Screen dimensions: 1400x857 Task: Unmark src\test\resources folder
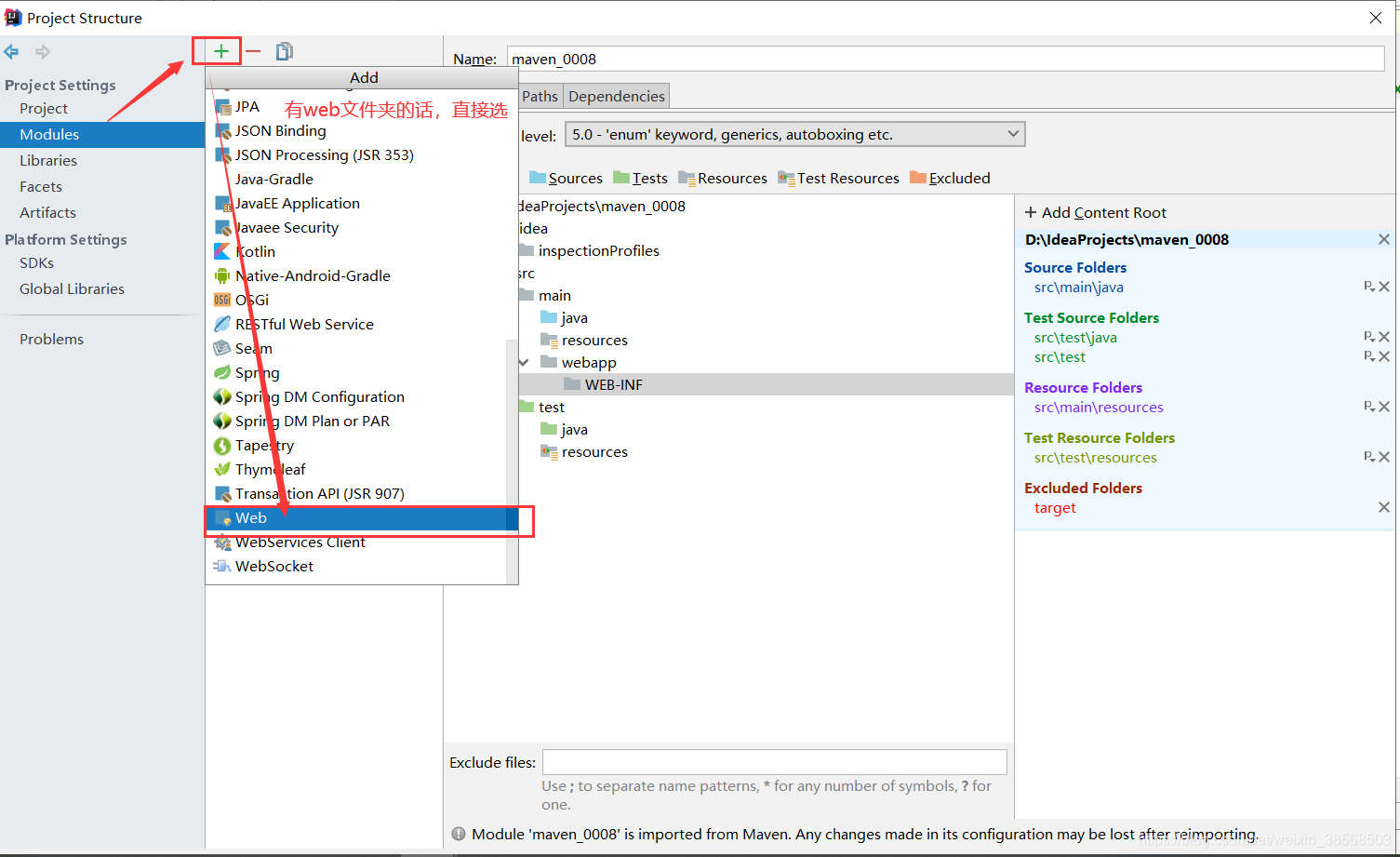(x=1384, y=456)
